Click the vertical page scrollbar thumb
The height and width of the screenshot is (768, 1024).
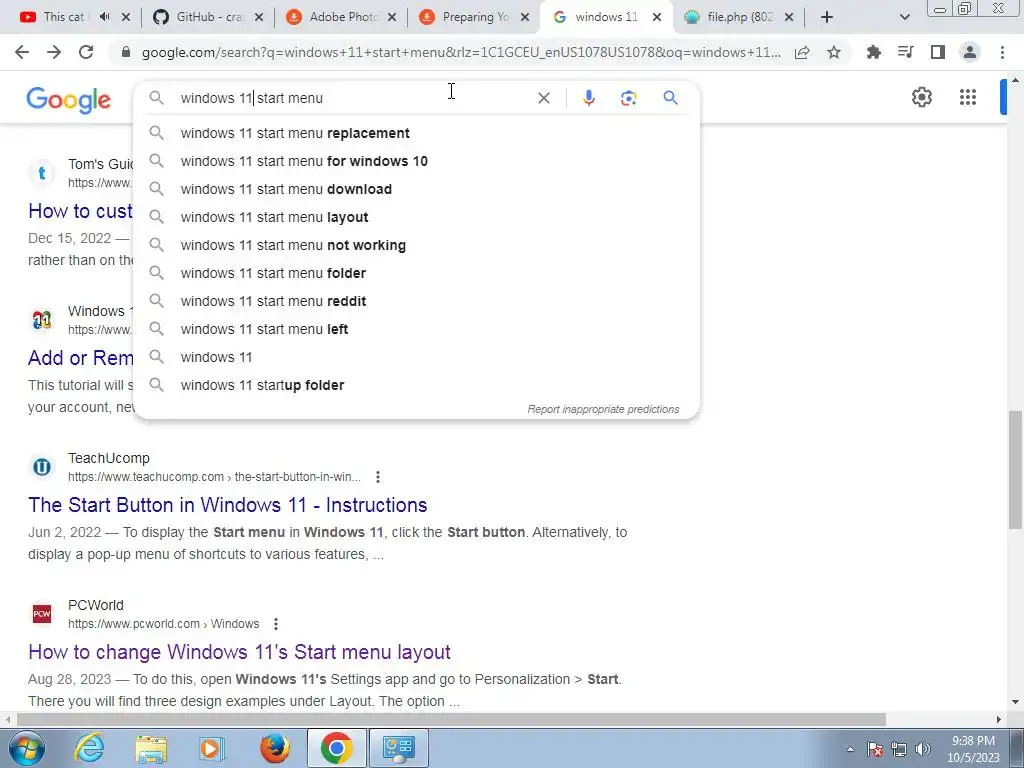[1015, 470]
